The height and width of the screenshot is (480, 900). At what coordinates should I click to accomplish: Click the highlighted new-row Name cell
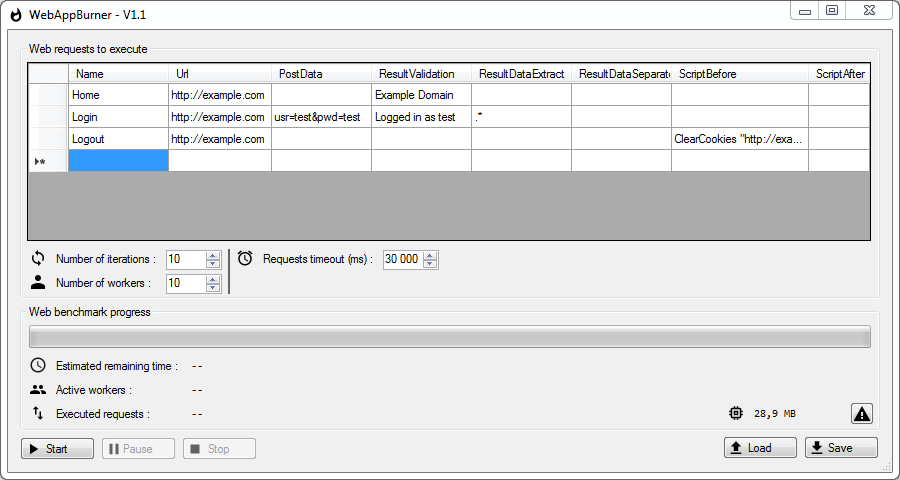click(118, 161)
